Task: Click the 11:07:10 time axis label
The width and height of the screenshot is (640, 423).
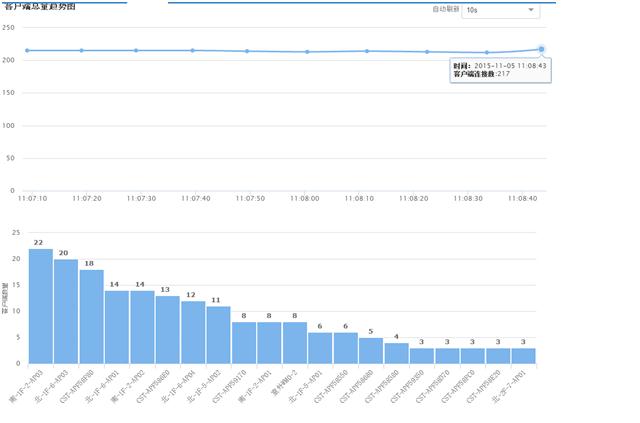Action: [x=32, y=198]
